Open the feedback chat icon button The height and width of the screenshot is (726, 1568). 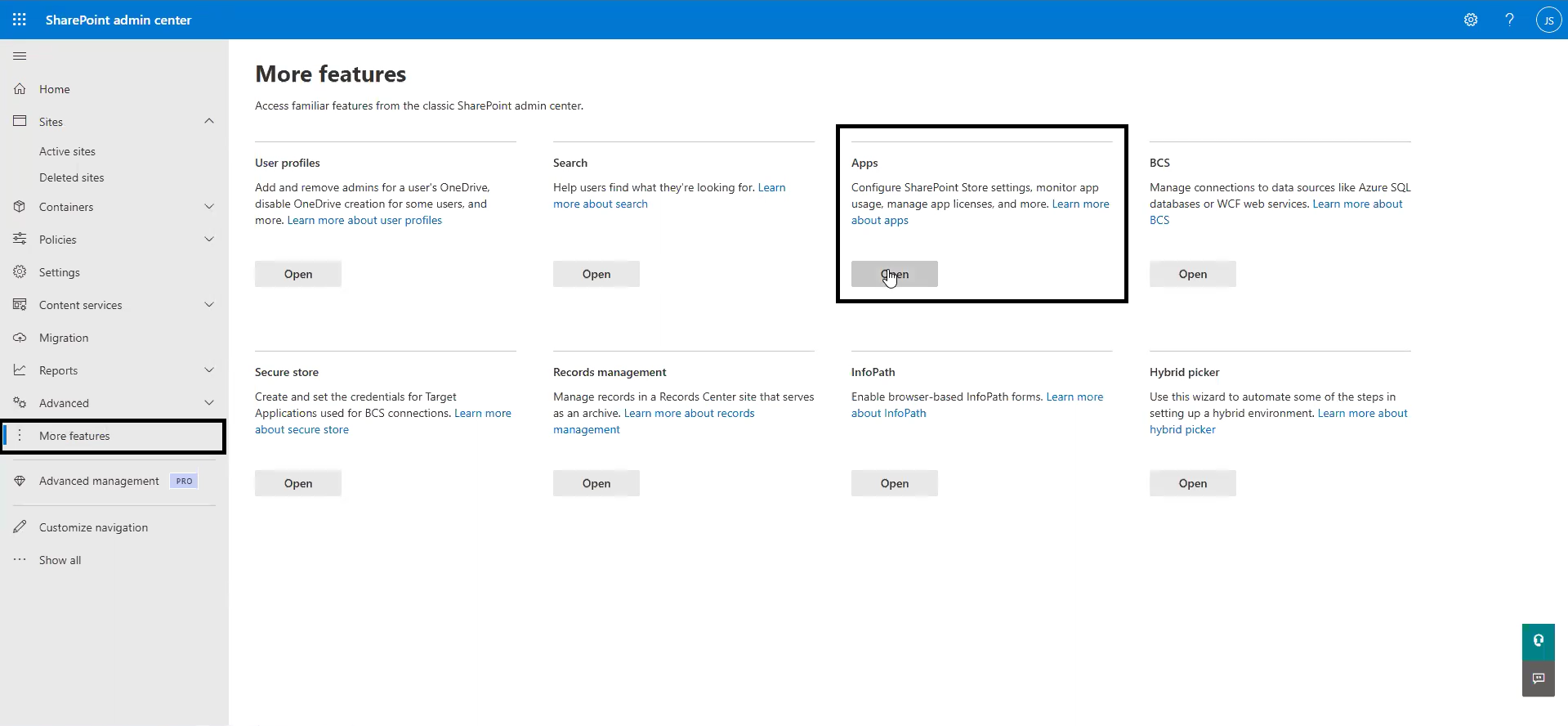pos(1538,679)
